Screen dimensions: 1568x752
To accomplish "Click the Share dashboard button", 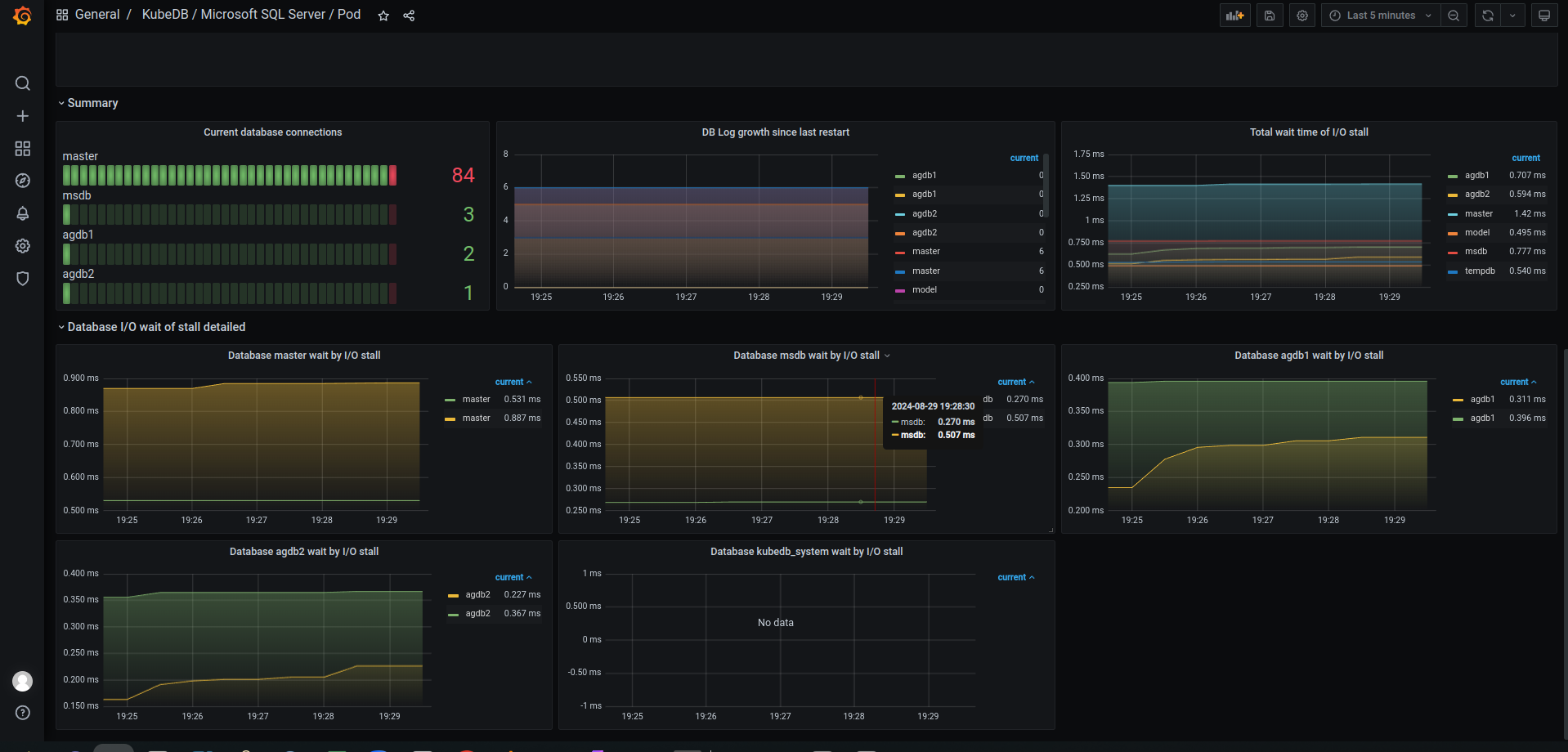I will (408, 15).
